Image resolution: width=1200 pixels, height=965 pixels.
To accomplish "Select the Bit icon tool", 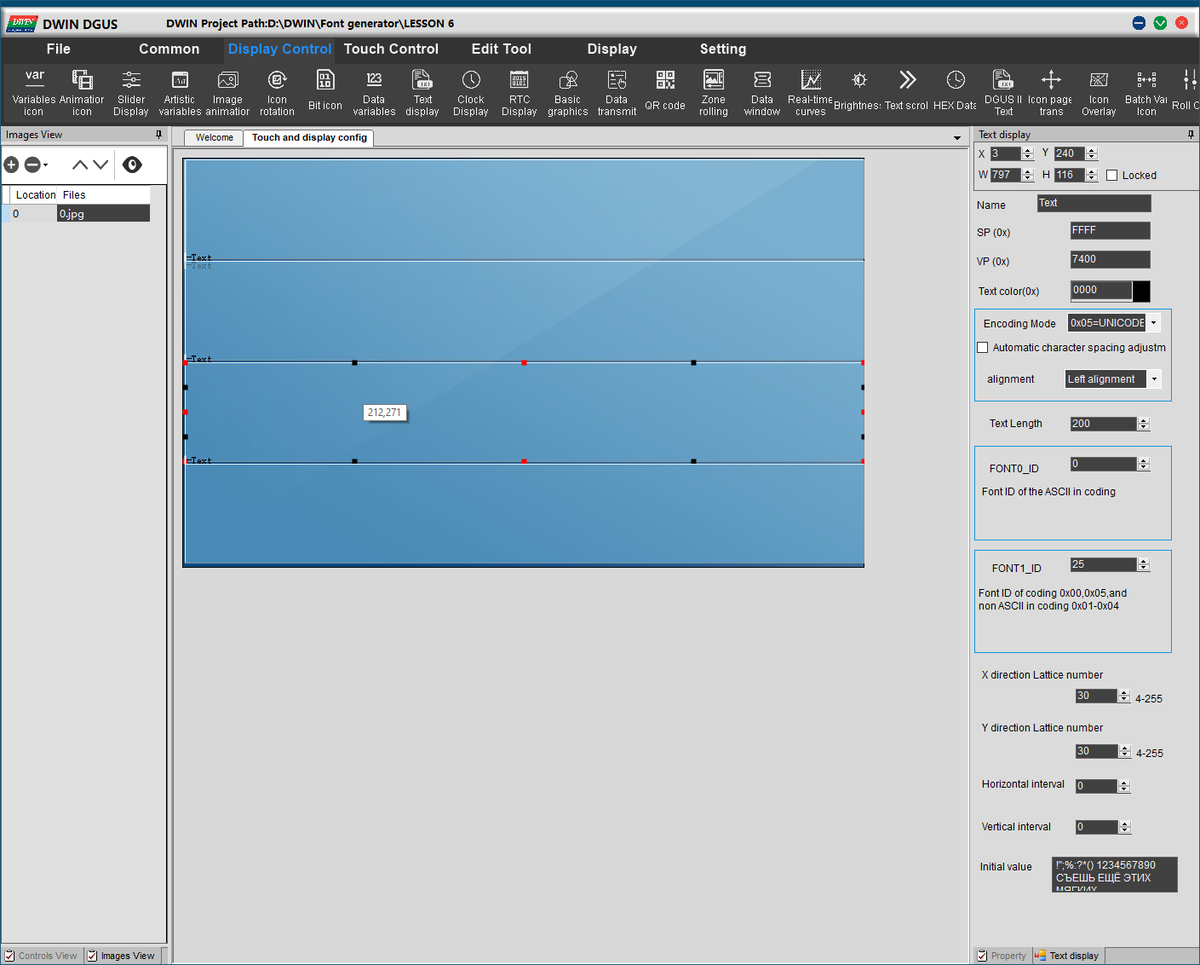I will (x=325, y=90).
